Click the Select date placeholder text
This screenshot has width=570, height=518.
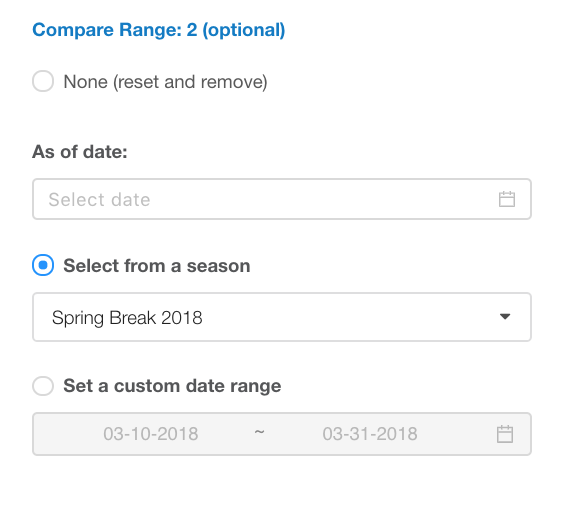coord(99,200)
